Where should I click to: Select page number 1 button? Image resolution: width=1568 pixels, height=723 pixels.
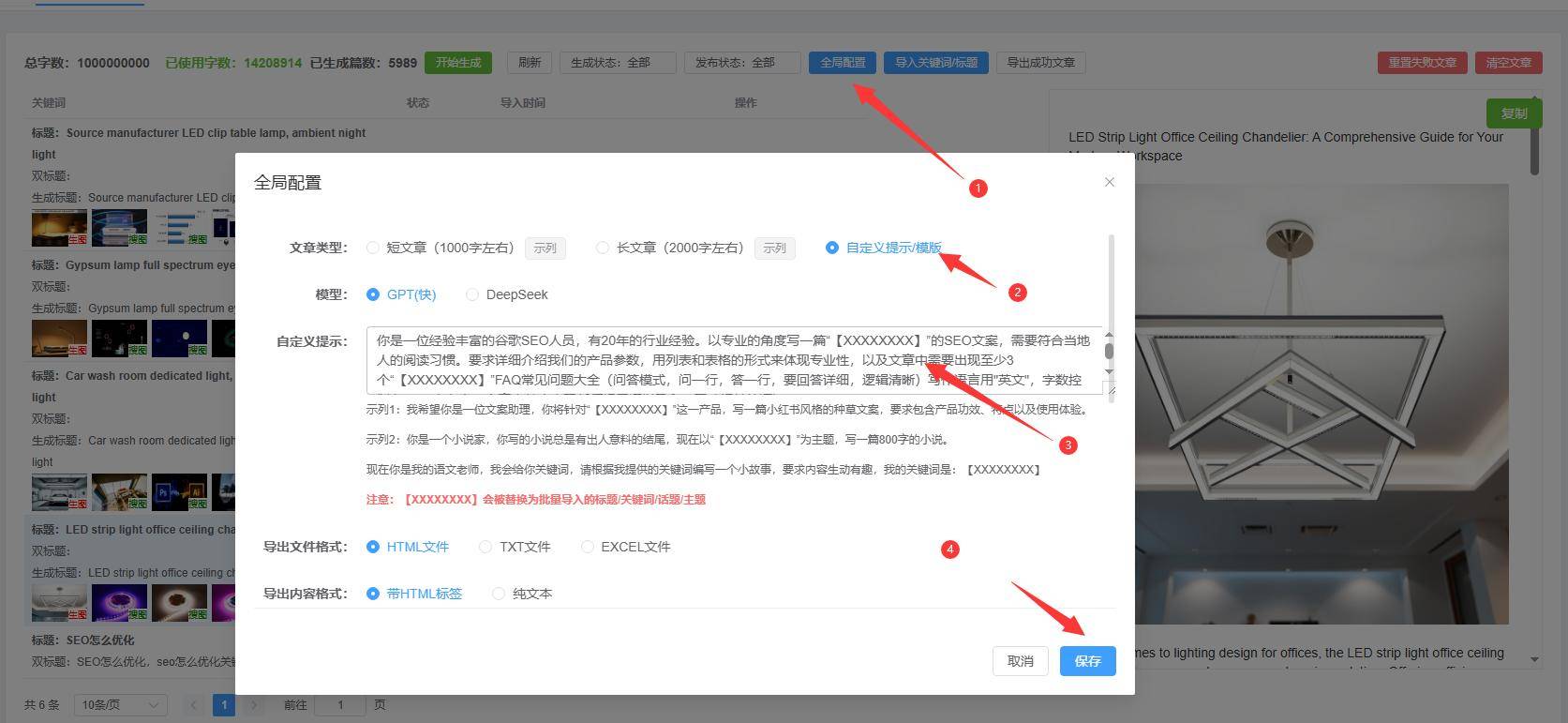(x=224, y=704)
